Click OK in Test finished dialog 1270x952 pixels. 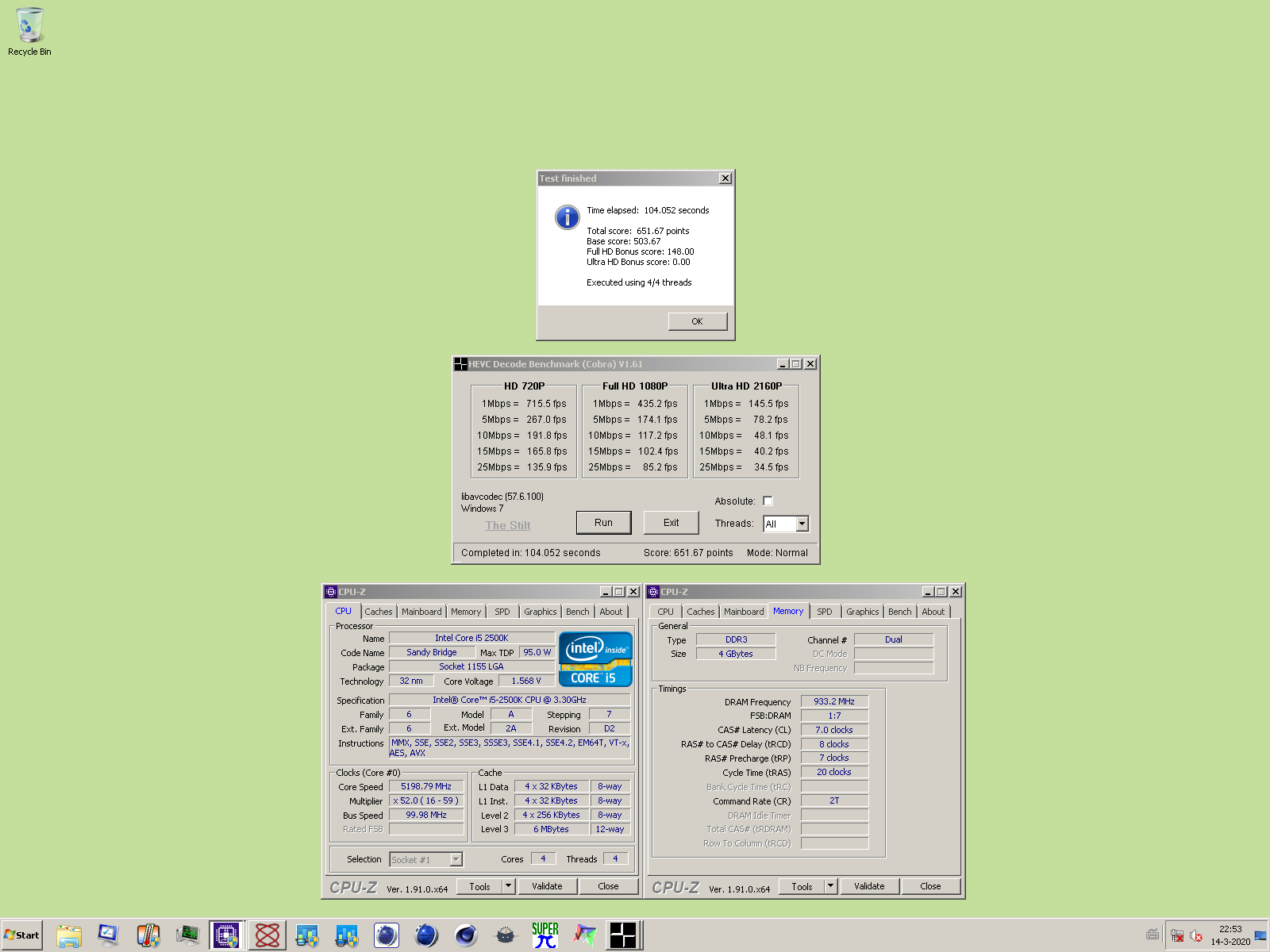pyautogui.click(x=697, y=321)
